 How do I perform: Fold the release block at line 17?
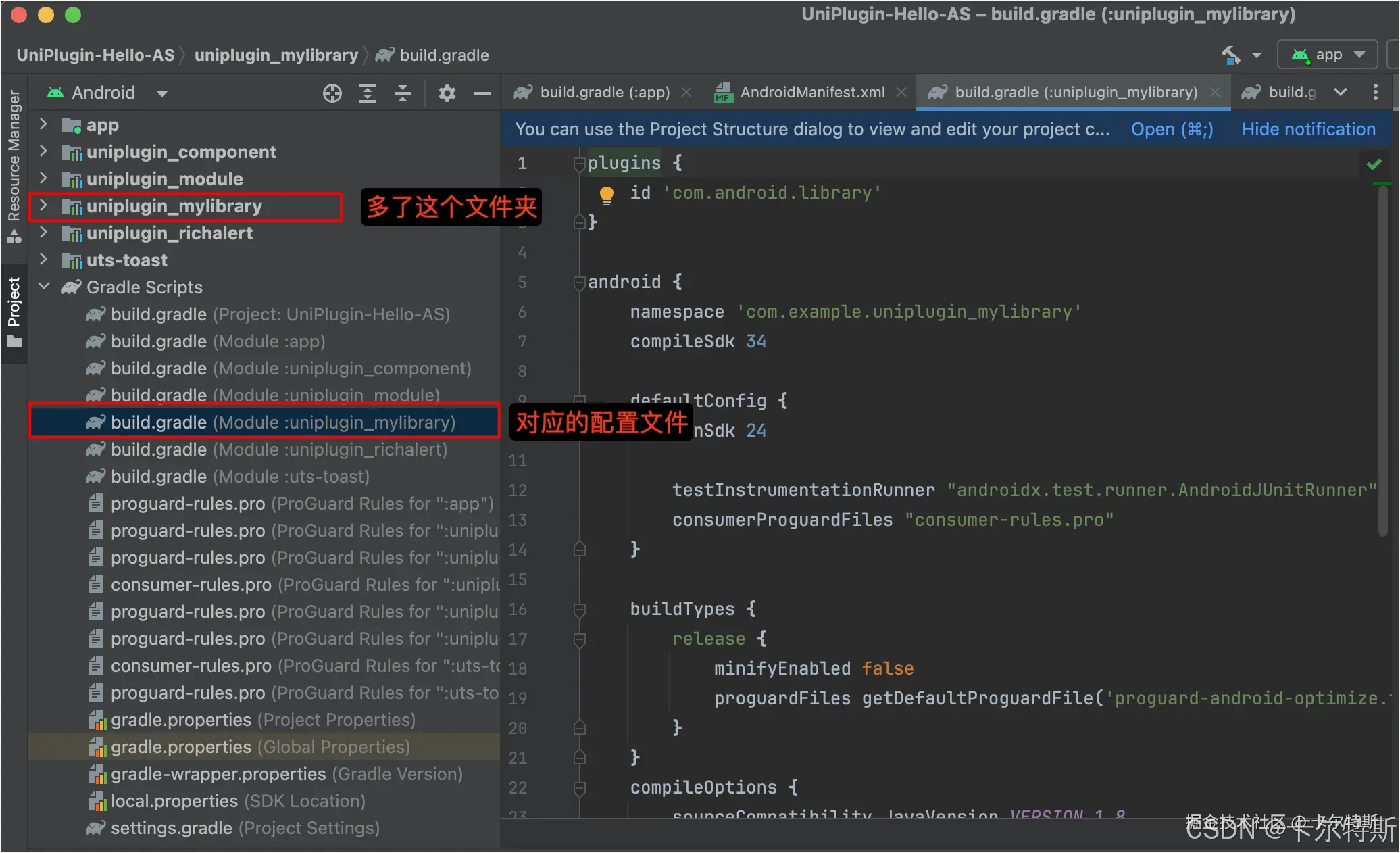pyautogui.click(x=579, y=639)
